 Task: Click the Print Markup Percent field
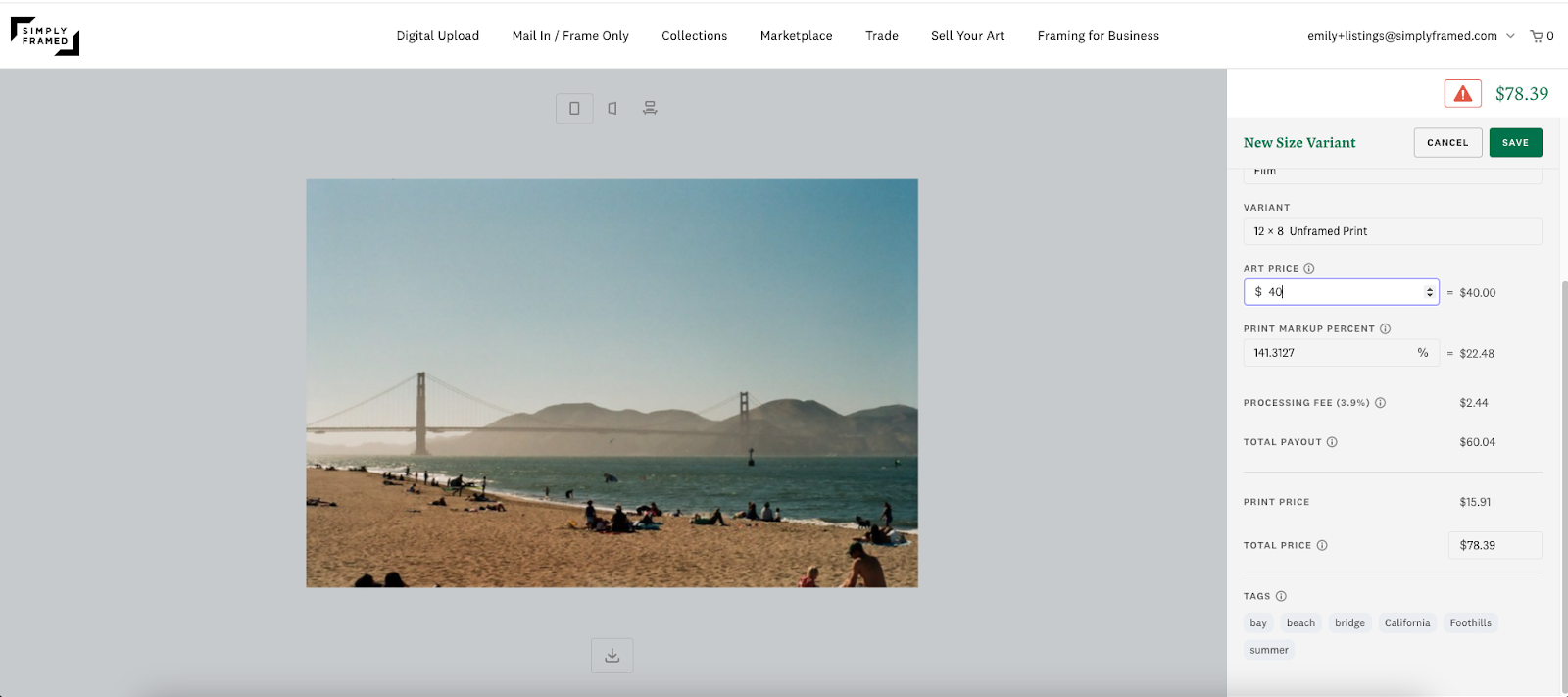(x=1342, y=353)
